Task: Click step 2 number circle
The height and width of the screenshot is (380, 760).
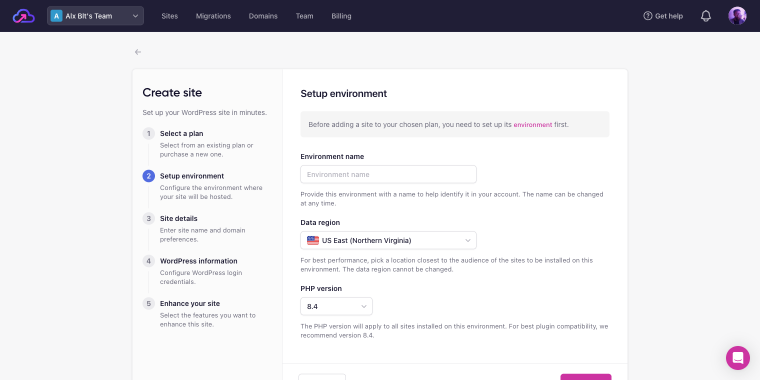Action: tap(148, 176)
